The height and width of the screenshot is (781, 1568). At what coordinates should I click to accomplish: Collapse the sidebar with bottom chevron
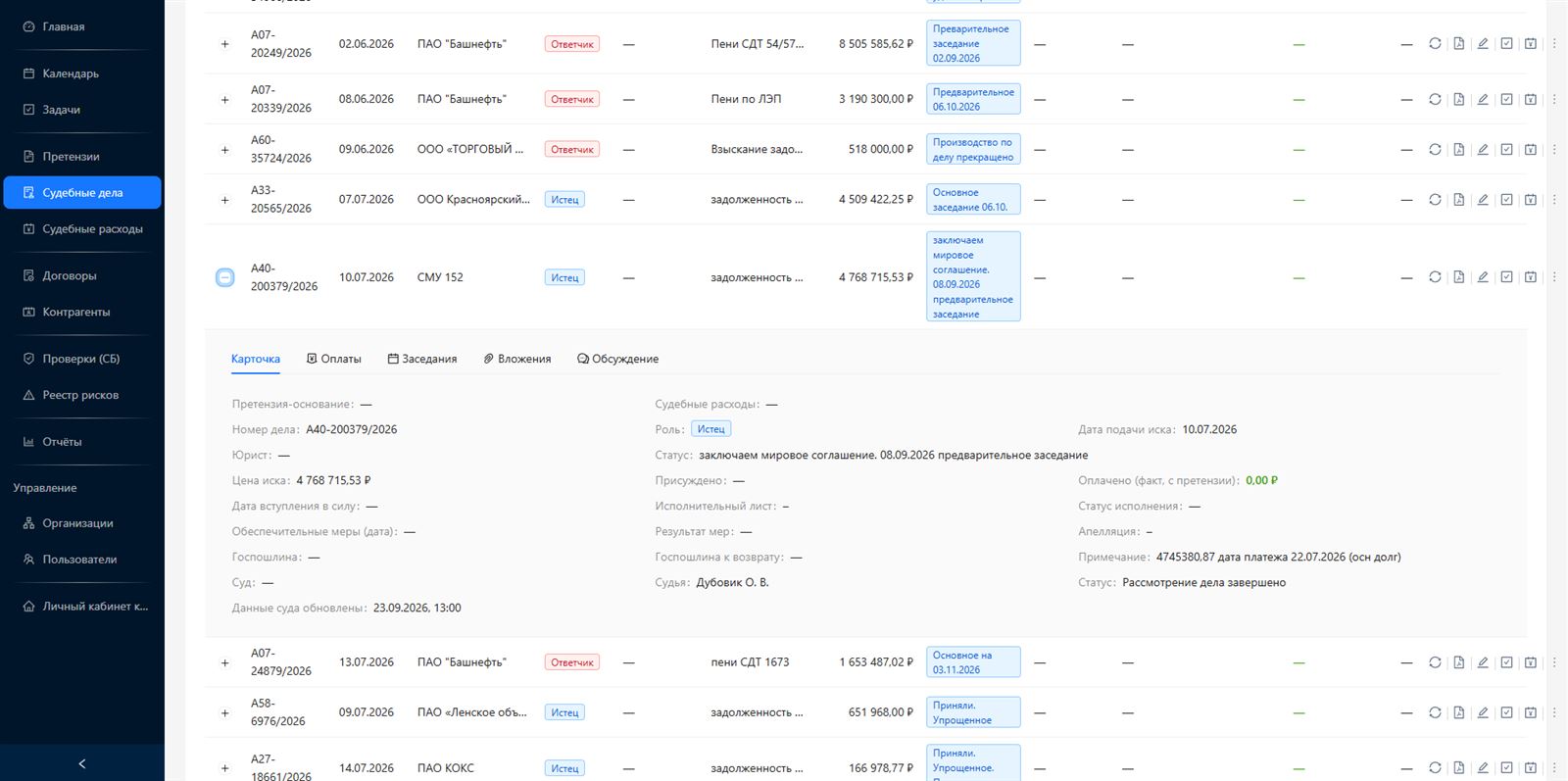[82, 763]
